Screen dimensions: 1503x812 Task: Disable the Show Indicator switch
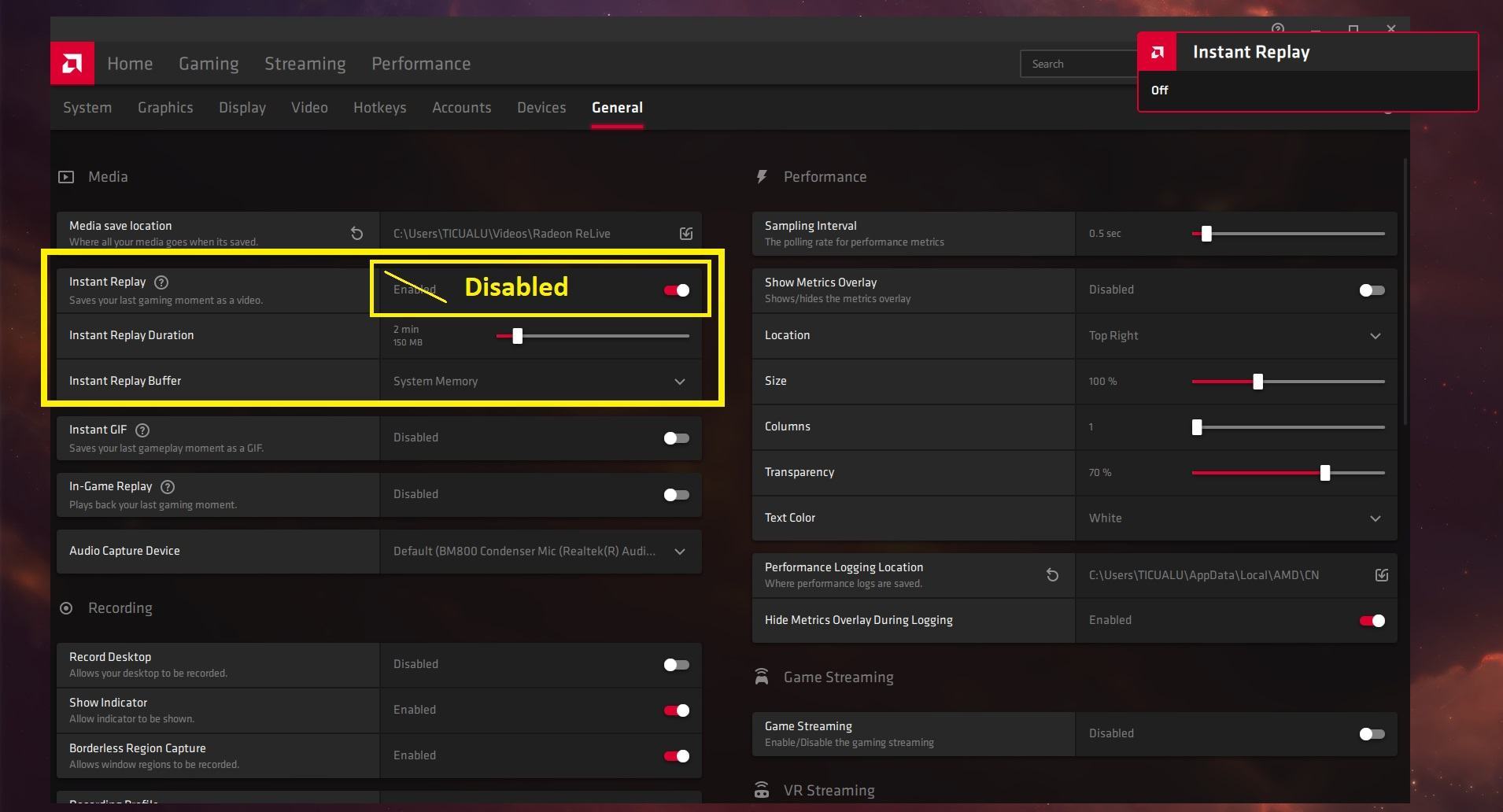(677, 710)
